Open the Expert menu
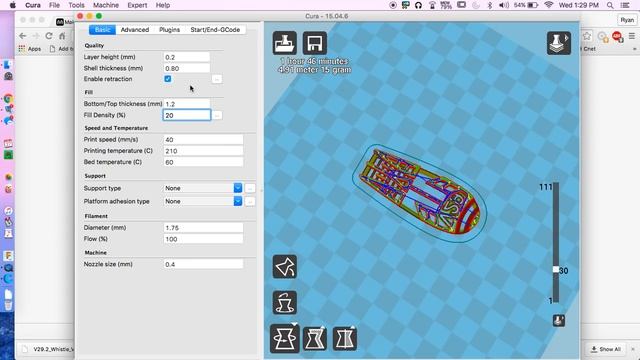 (x=137, y=5)
